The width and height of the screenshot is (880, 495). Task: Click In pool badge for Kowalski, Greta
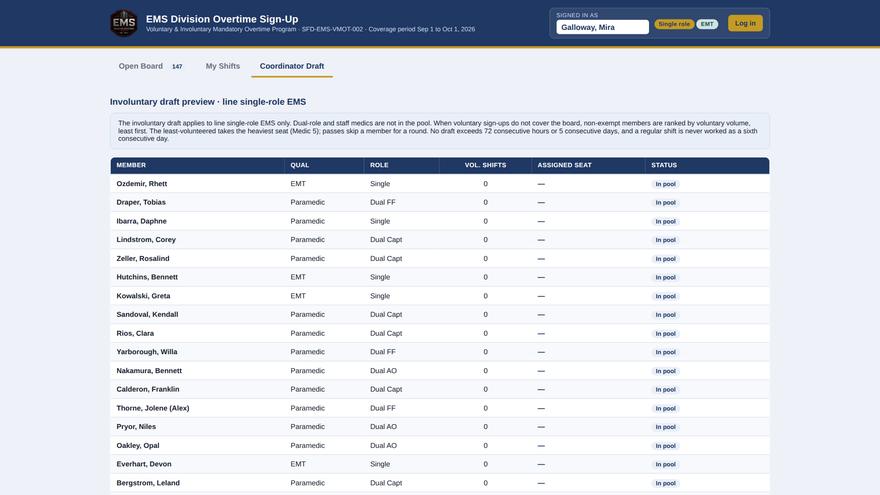pyautogui.click(x=665, y=296)
